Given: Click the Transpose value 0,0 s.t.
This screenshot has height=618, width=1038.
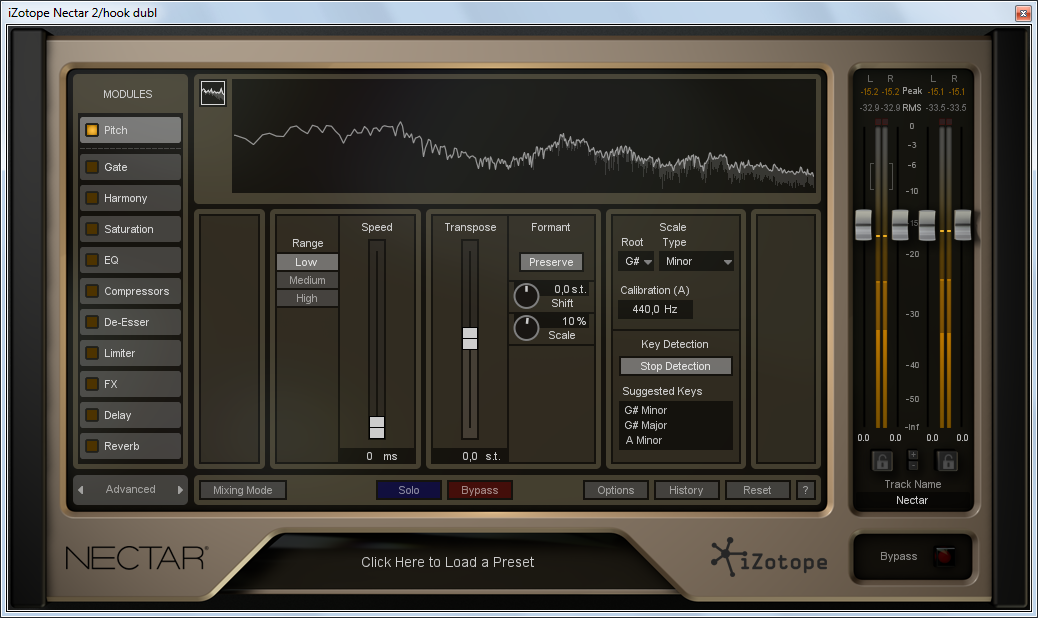Looking at the screenshot, I should tap(470, 456).
